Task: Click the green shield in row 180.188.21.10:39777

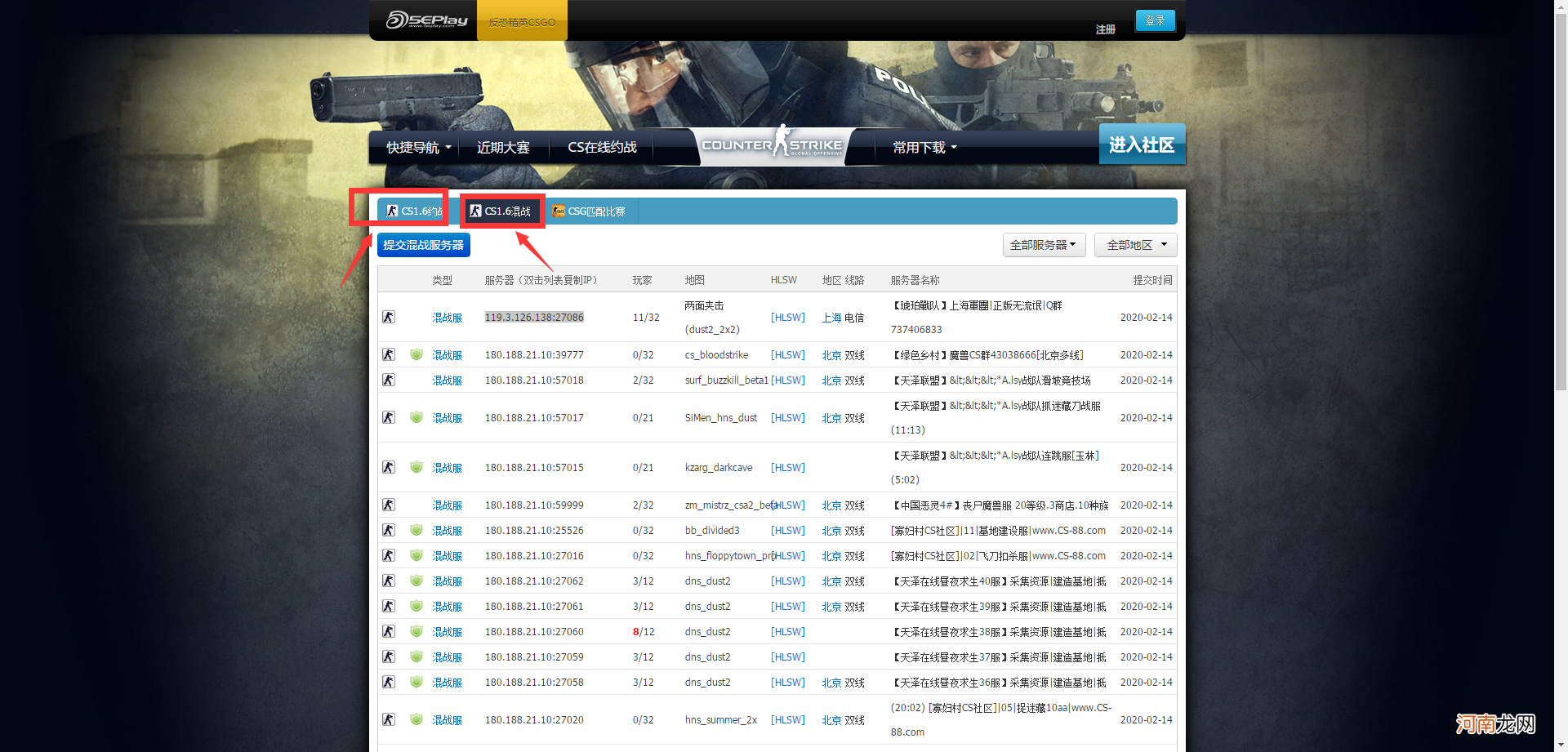Action: tap(416, 354)
